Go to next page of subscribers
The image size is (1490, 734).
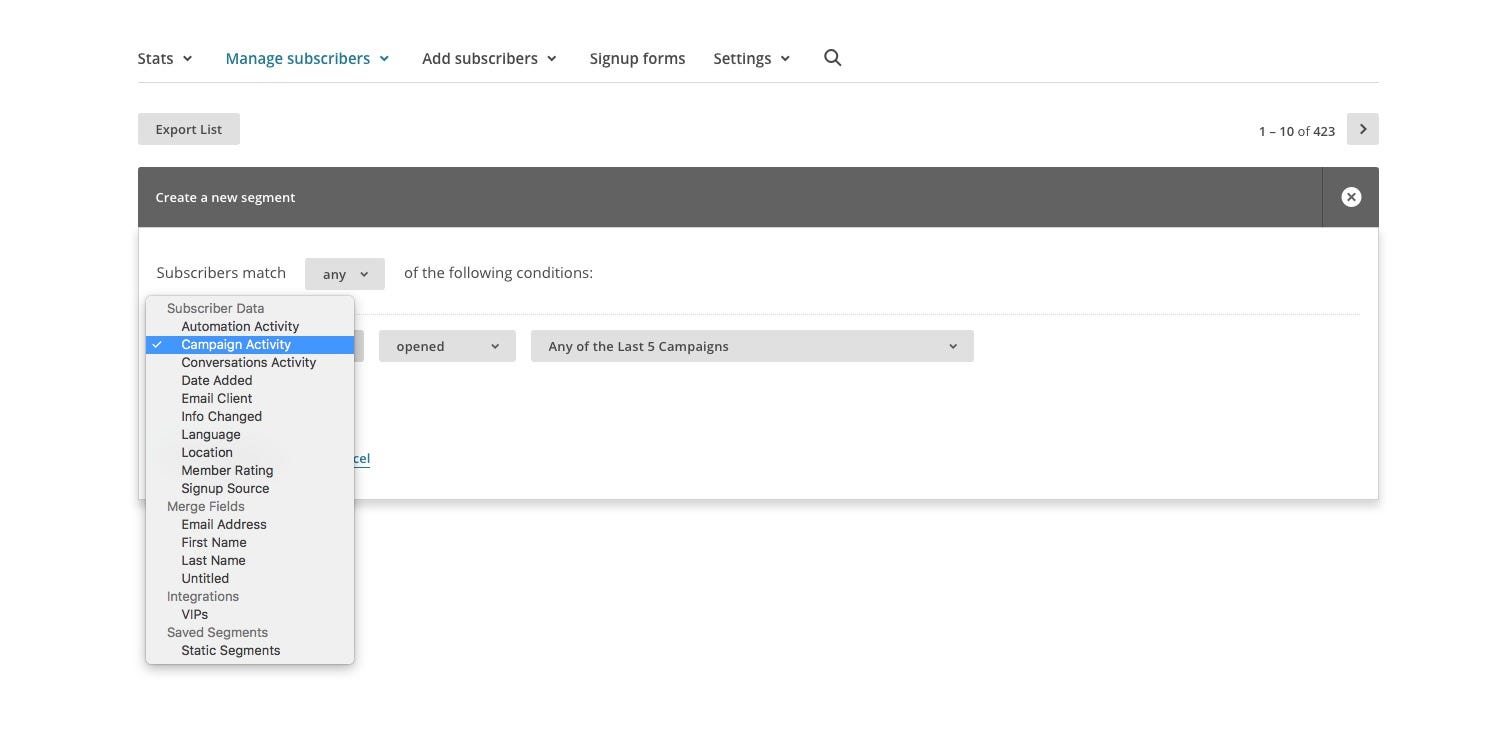pyautogui.click(x=1362, y=129)
